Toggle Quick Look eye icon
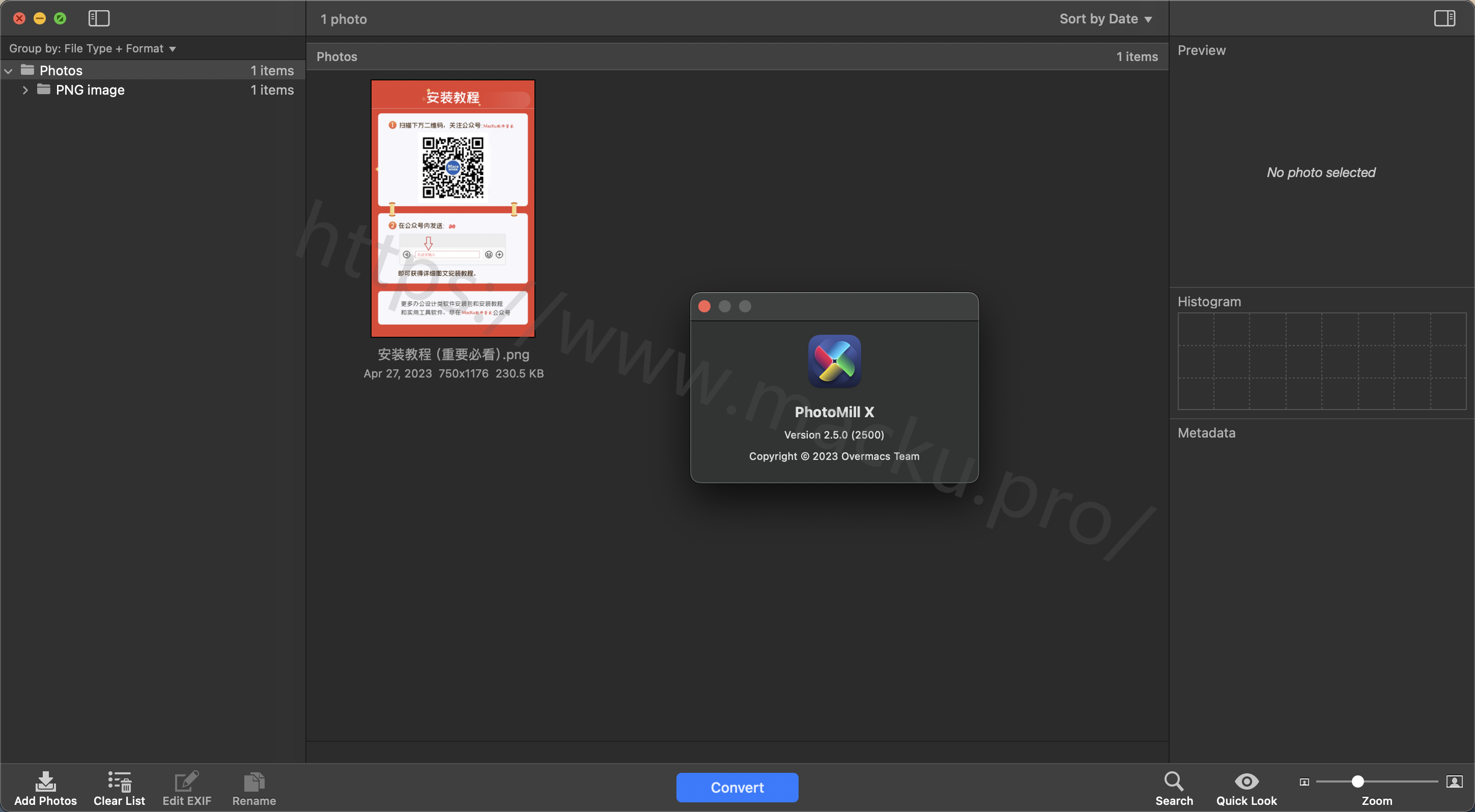1475x812 pixels. click(x=1246, y=780)
